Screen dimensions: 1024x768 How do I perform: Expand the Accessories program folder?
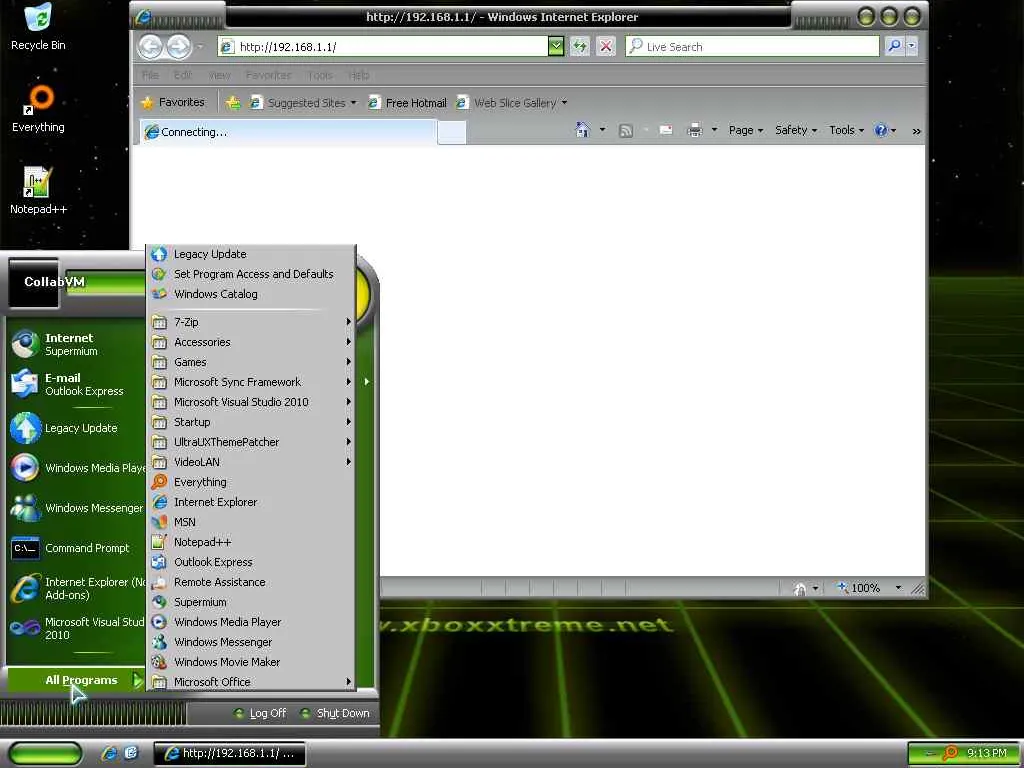pyautogui.click(x=251, y=342)
